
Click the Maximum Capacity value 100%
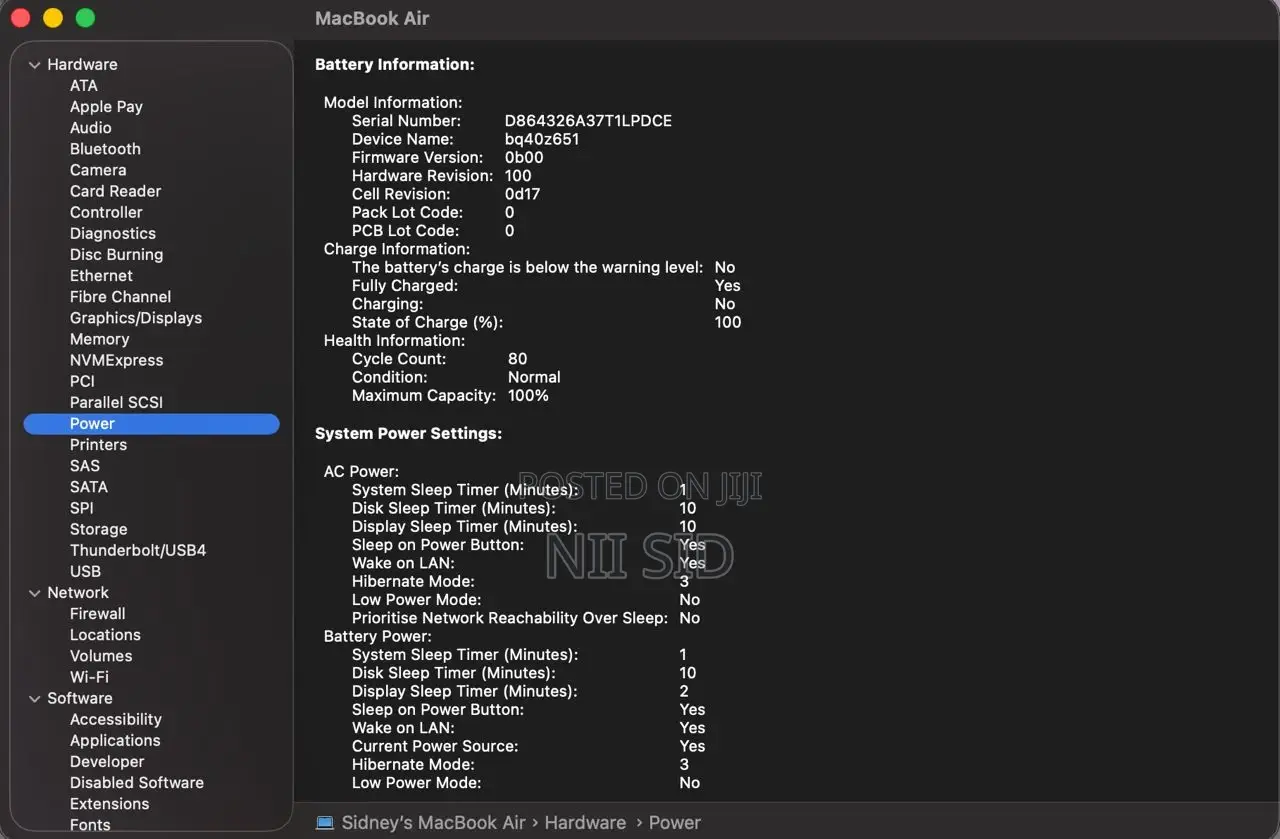click(x=528, y=396)
